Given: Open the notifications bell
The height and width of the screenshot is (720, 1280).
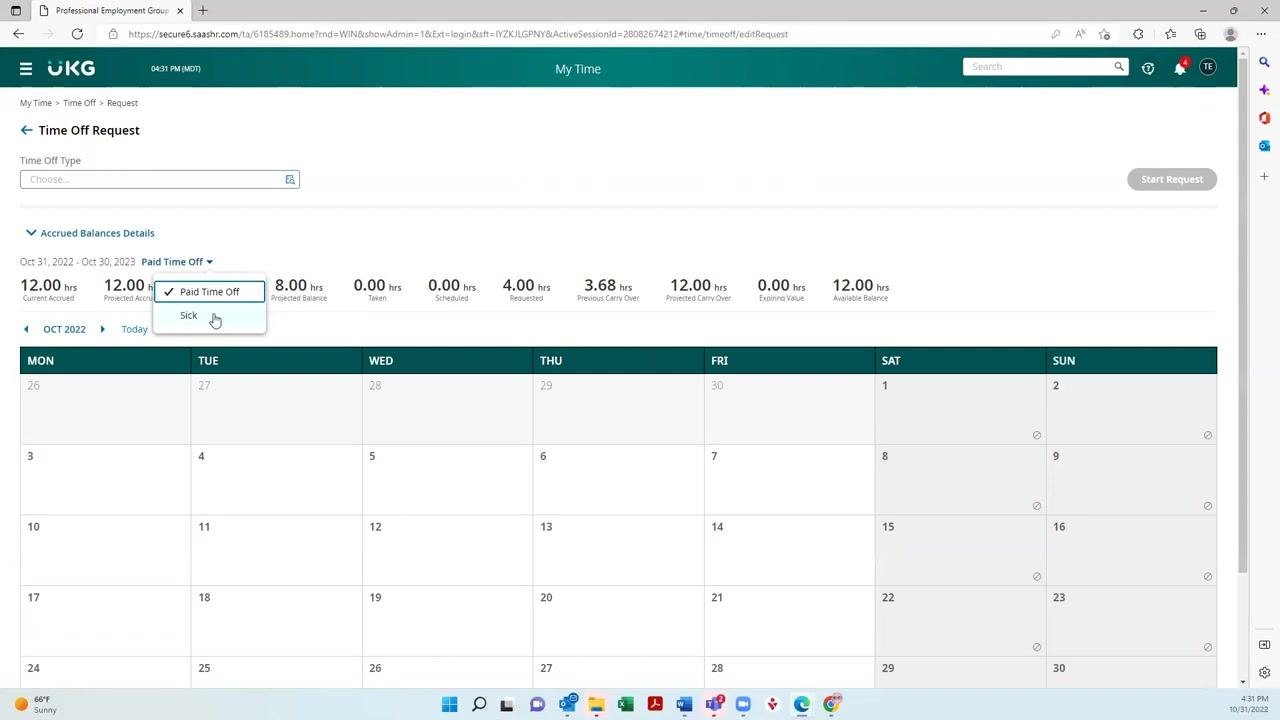Looking at the screenshot, I should [1180, 68].
